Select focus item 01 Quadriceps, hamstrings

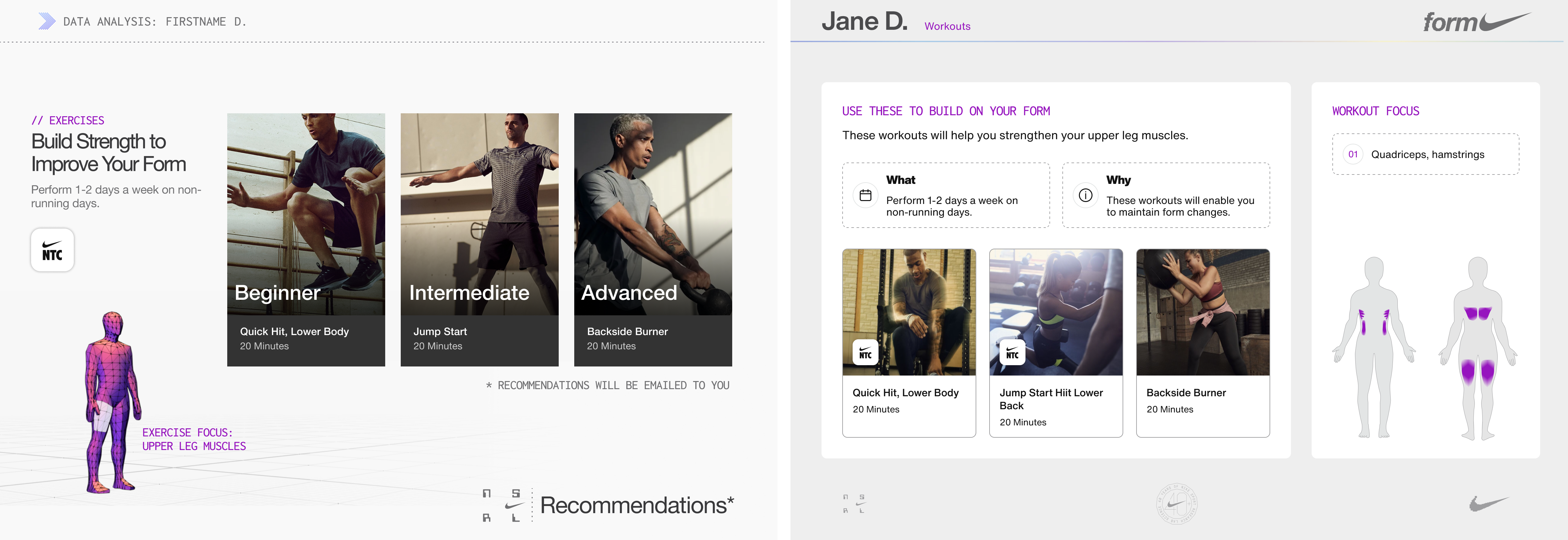[1426, 154]
